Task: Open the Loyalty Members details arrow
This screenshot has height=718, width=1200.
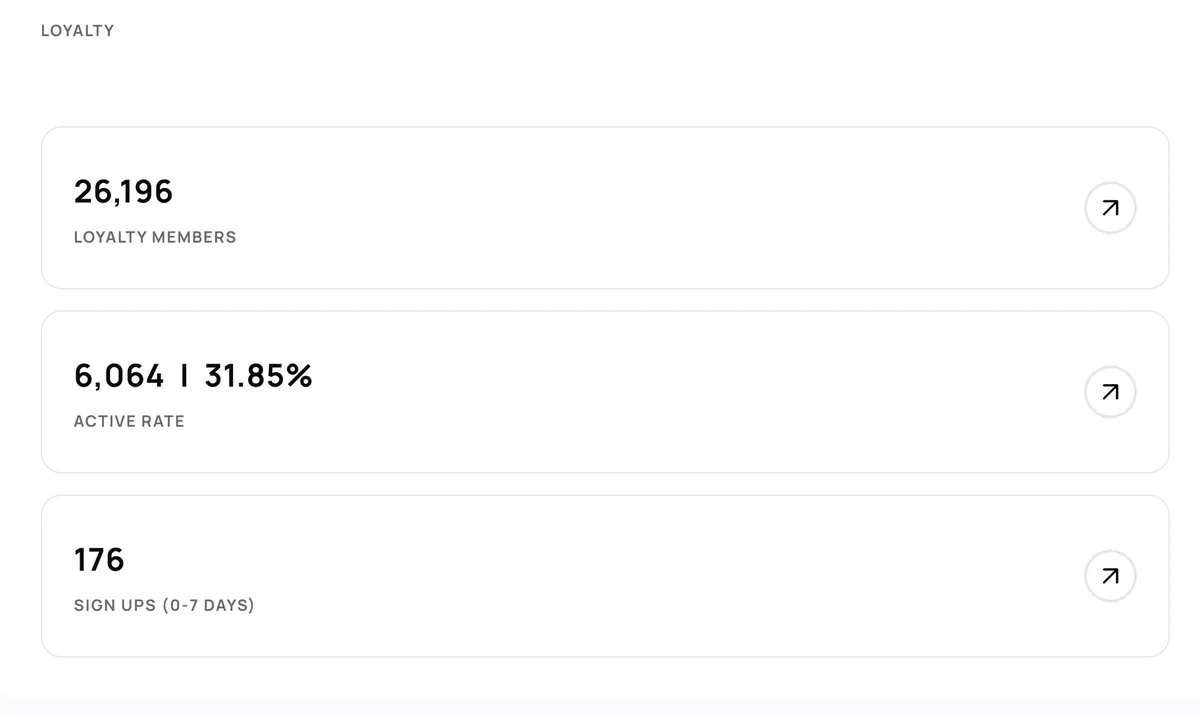Action: tap(1110, 208)
